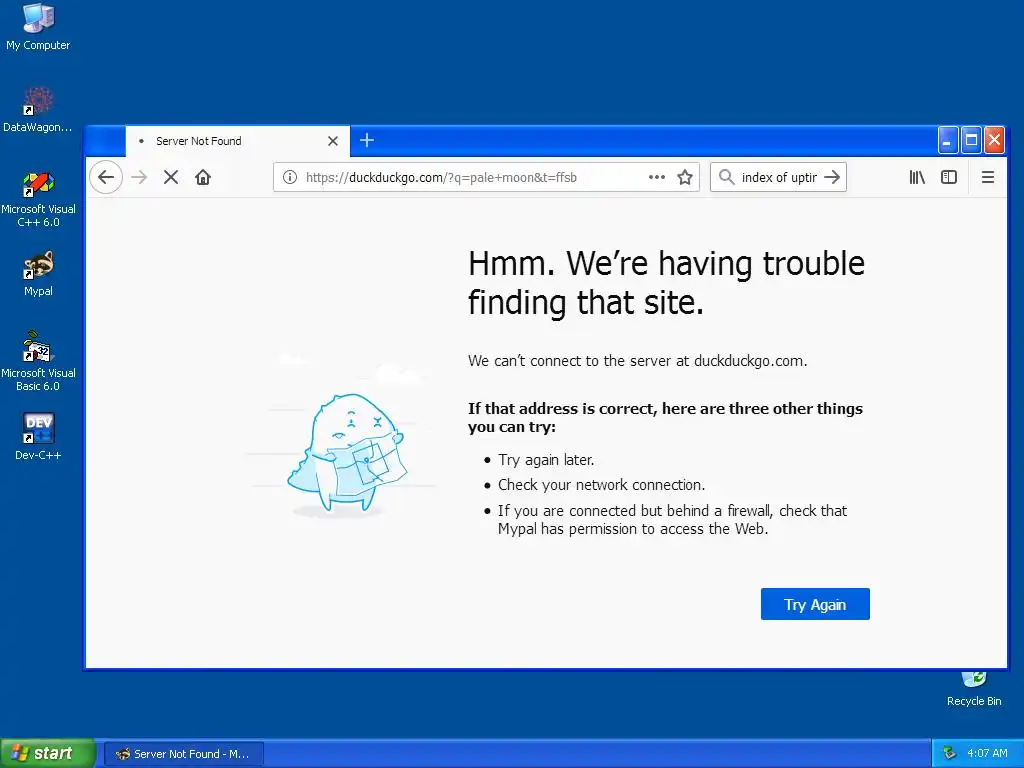Bookmark this page with star icon
This screenshot has width=1024, height=768.
[684, 177]
